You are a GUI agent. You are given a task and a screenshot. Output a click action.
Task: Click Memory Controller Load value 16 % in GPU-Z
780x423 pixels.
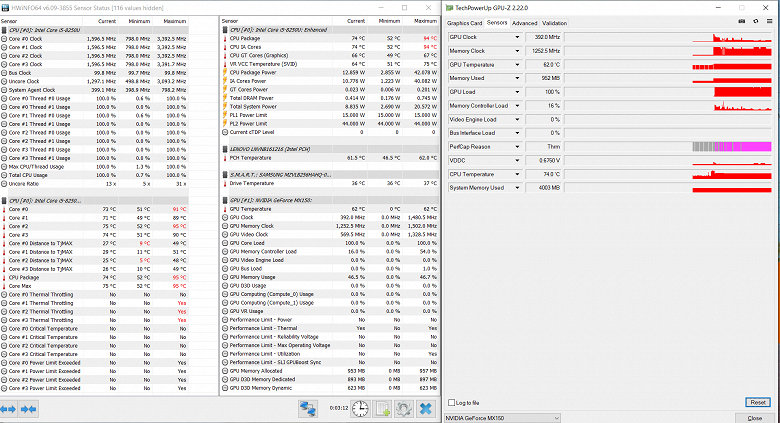point(544,106)
